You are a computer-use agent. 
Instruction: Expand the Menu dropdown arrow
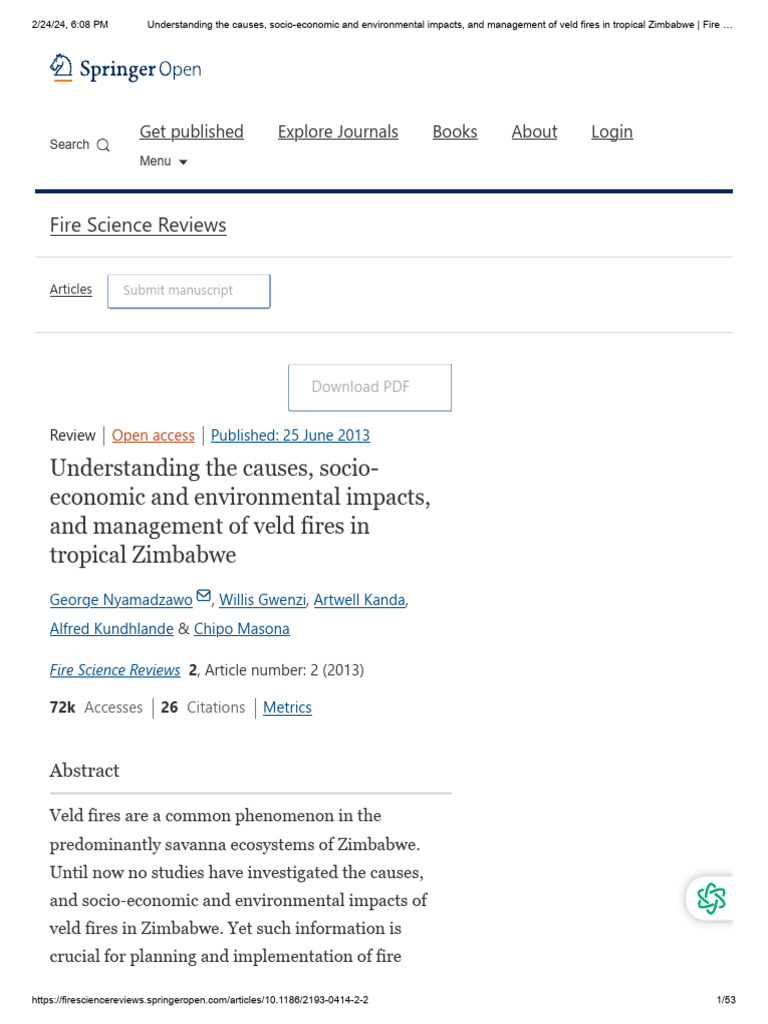(x=183, y=162)
